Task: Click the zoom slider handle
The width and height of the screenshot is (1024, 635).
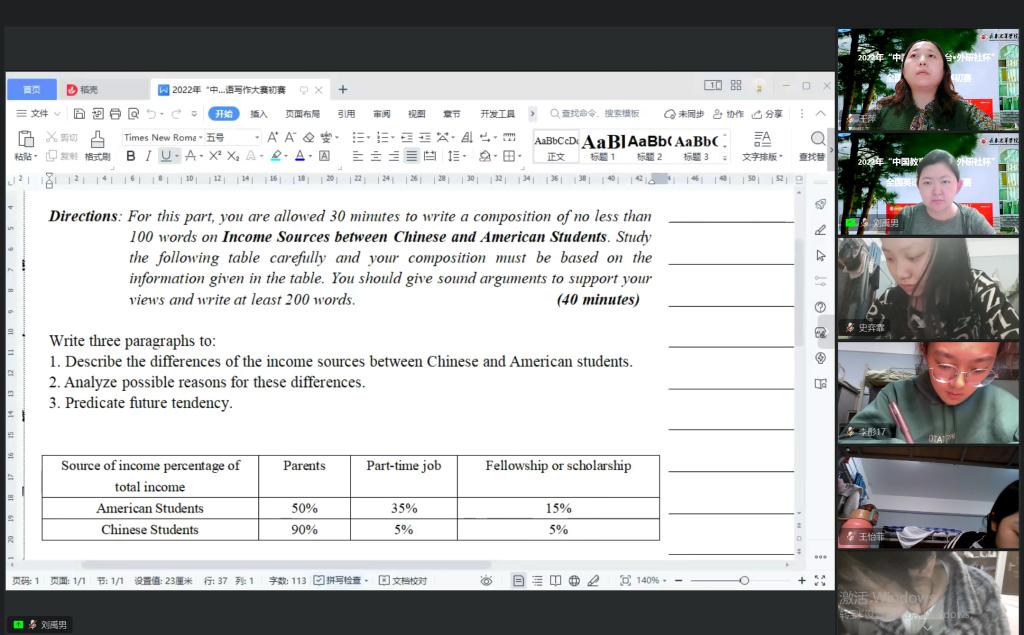Action: [744, 581]
